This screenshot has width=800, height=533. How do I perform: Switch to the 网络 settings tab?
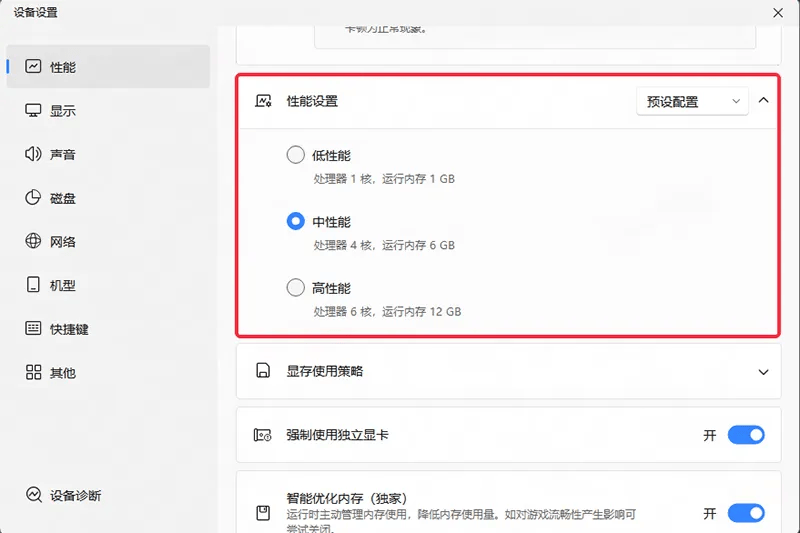point(62,242)
